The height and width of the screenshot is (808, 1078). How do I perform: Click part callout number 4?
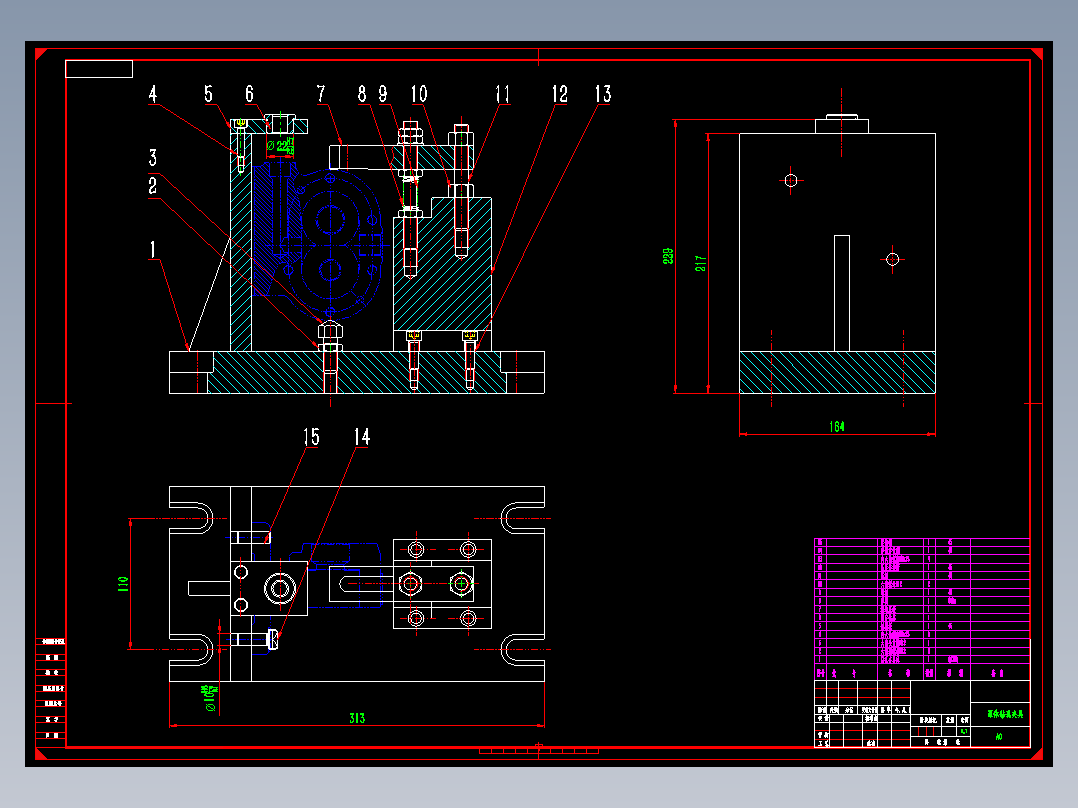click(153, 94)
